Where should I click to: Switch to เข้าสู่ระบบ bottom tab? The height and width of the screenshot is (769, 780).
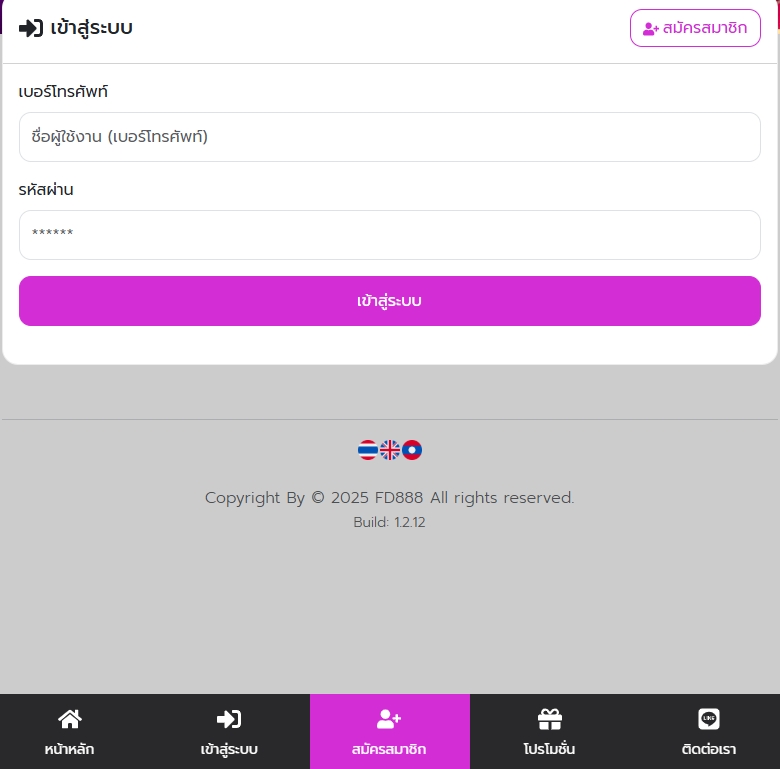pyautogui.click(x=229, y=750)
